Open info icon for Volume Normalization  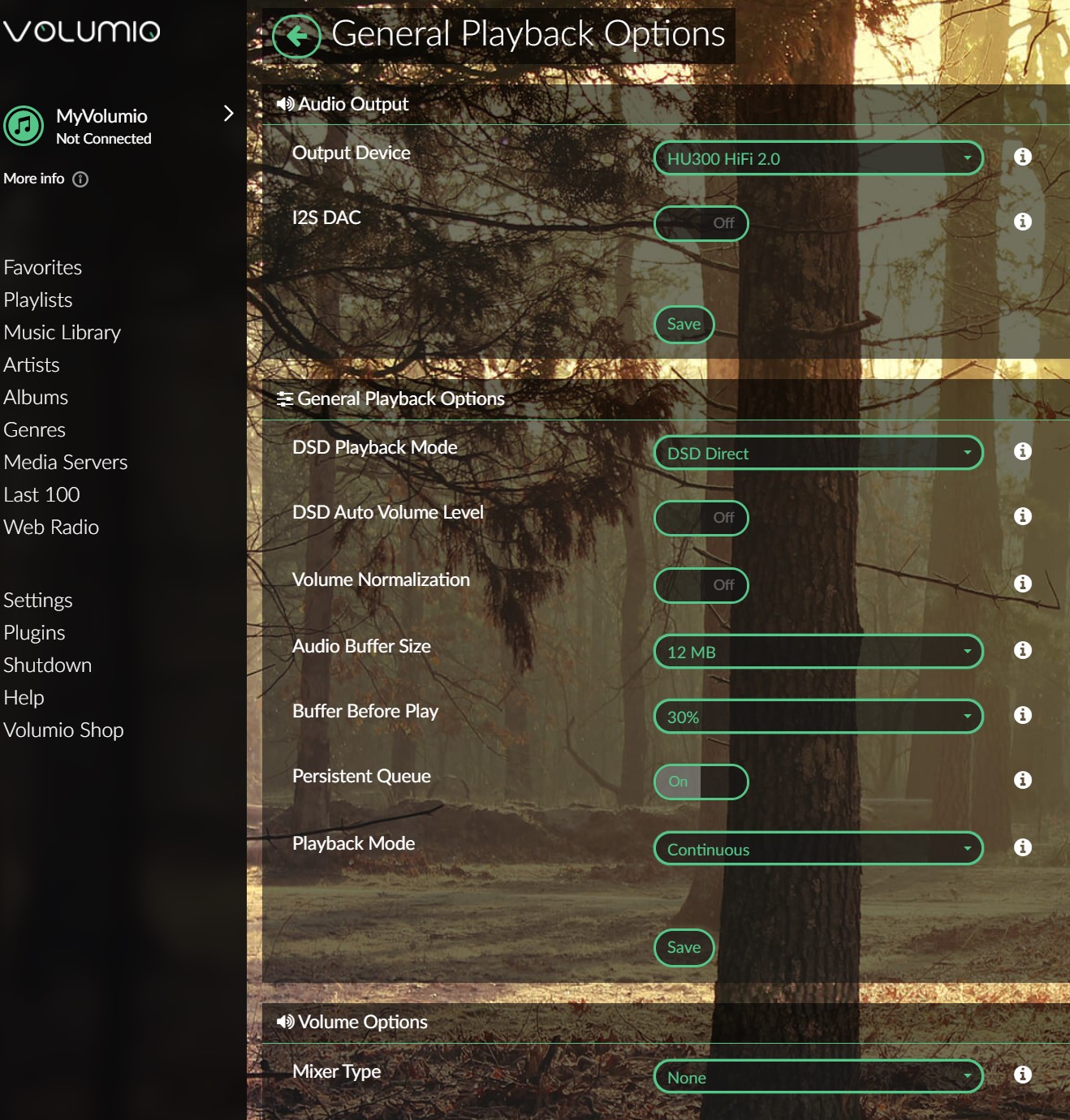[1023, 584]
